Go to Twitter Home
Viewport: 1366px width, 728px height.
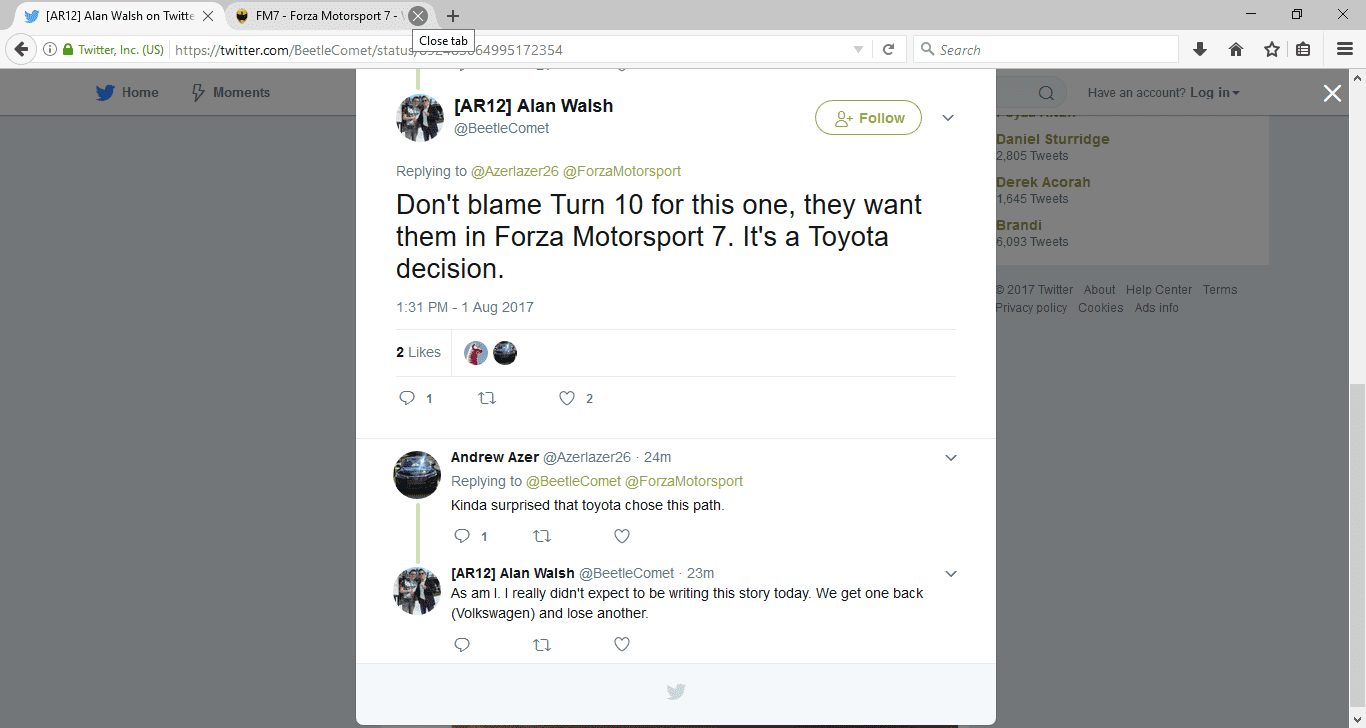click(x=127, y=92)
